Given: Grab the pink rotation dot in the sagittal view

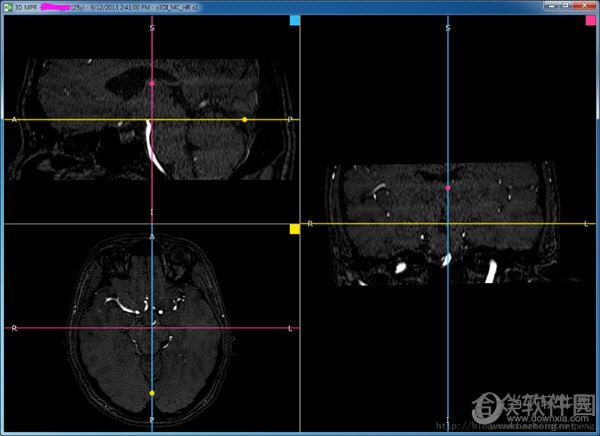Looking at the screenshot, I should click(152, 83).
